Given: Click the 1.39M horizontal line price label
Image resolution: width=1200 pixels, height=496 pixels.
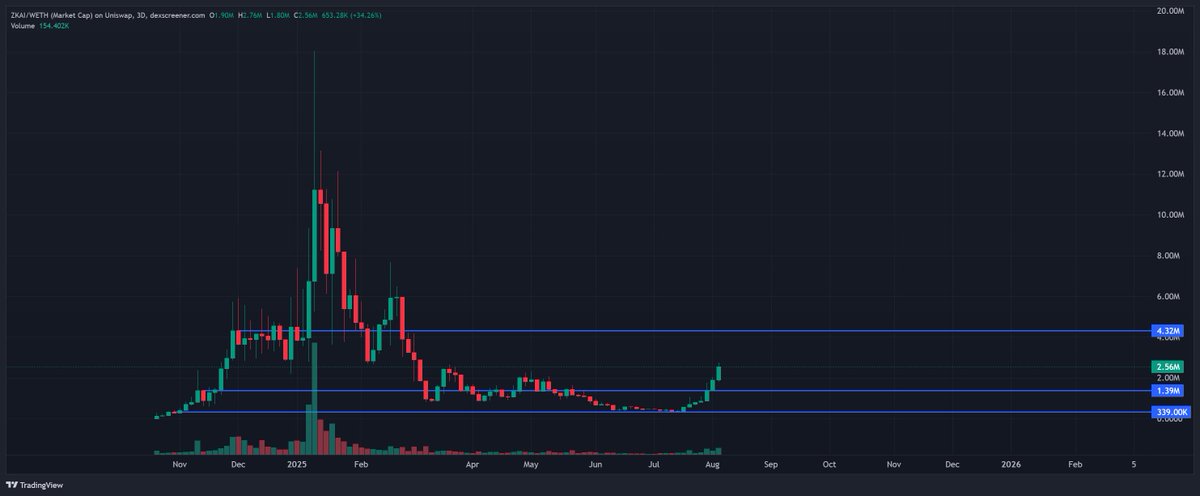Looking at the screenshot, I should click(1168, 391).
